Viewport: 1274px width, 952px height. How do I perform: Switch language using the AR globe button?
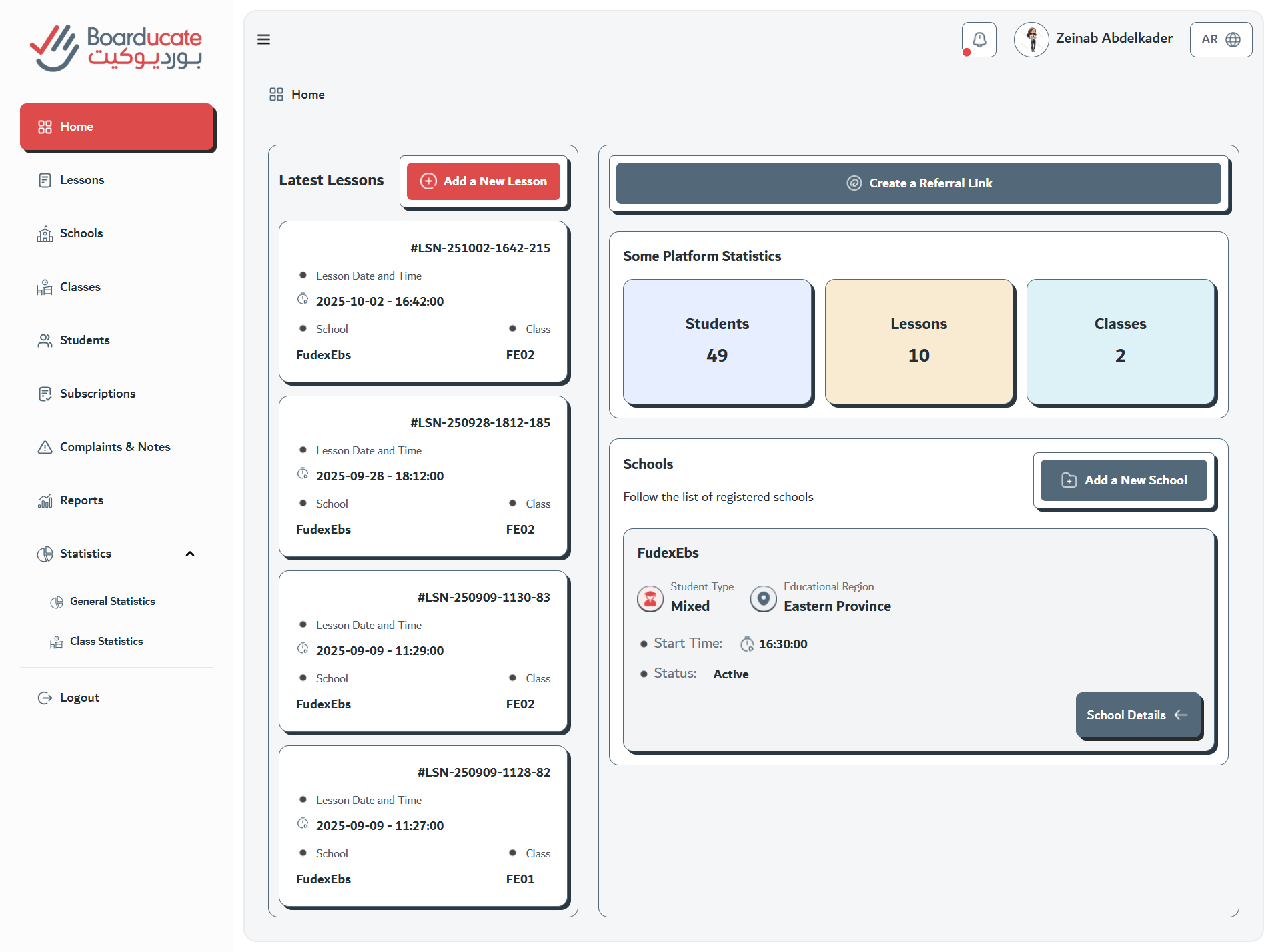point(1220,39)
